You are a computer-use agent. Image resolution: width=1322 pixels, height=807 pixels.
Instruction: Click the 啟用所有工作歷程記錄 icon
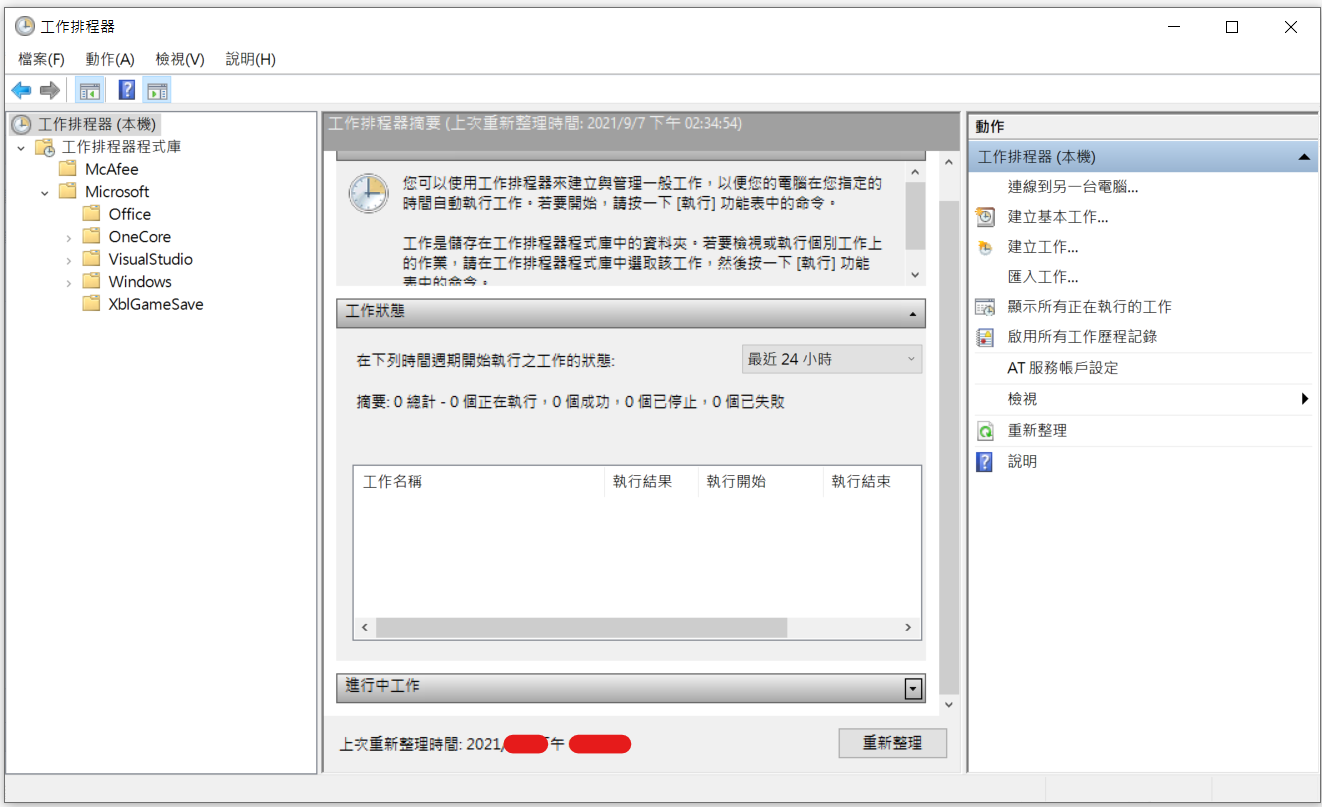985,337
